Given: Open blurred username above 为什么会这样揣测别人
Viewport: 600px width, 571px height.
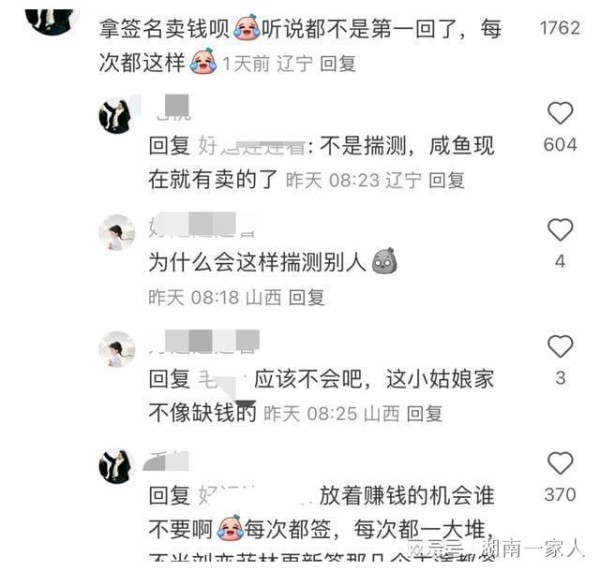Looking at the screenshot, I should pyautogui.click(x=201, y=225).
